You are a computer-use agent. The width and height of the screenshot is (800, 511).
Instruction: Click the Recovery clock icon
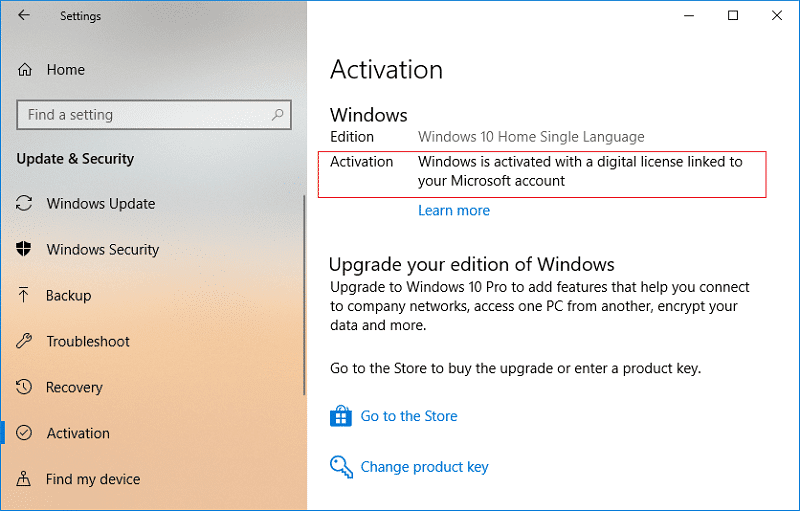(25, 388)
